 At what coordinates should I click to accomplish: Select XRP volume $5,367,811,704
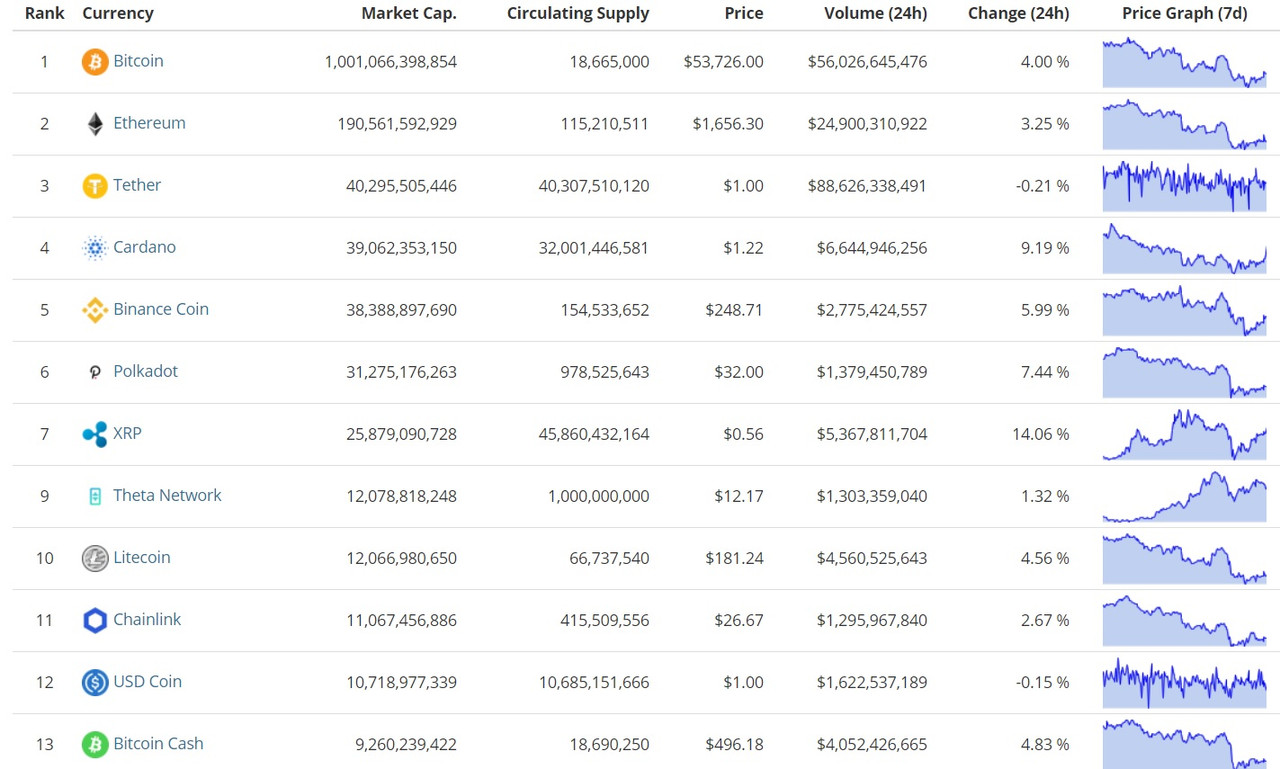pyautogui.click(x=872, y=434)
